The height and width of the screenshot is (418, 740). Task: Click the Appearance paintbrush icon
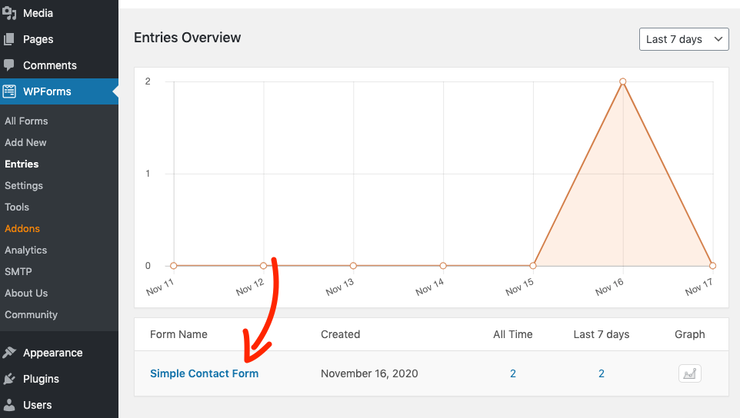[x=9, y=352]
